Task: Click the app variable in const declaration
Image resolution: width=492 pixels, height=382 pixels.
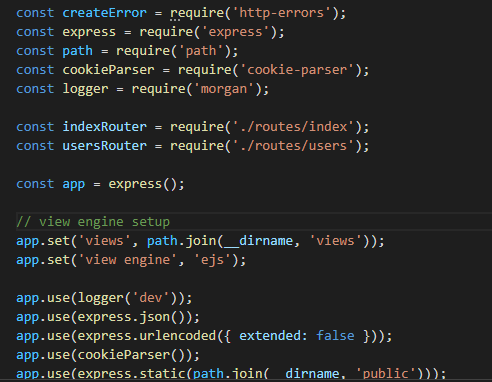Action: 74,184
